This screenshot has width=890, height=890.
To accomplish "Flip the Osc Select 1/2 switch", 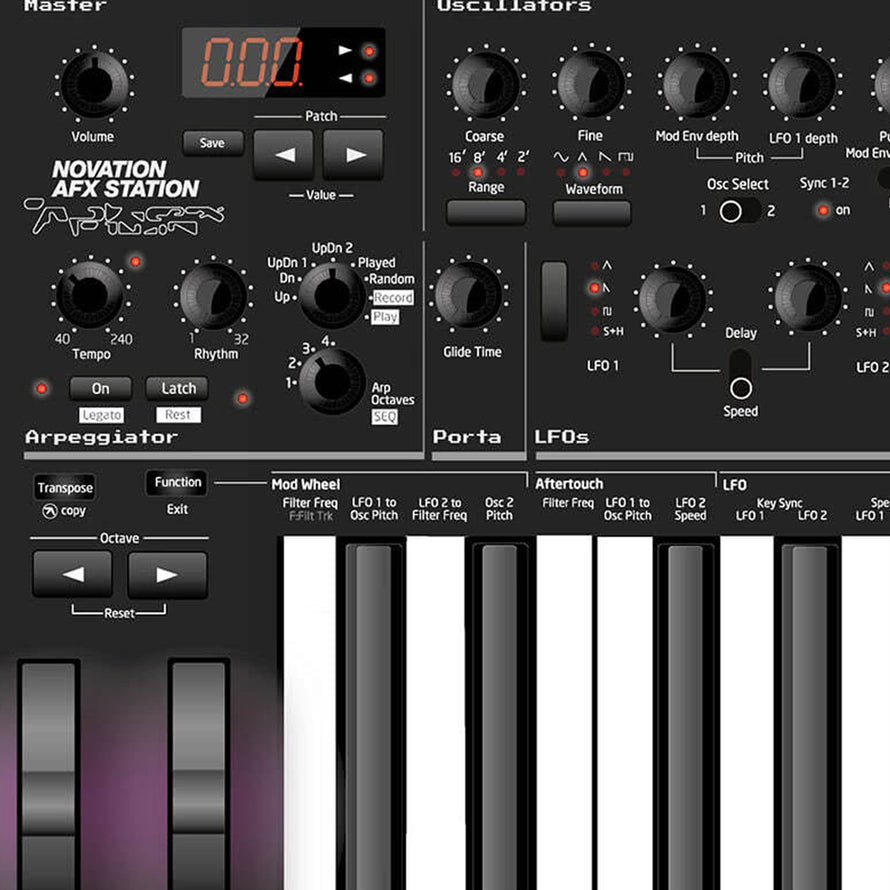I will coord(738,211).
